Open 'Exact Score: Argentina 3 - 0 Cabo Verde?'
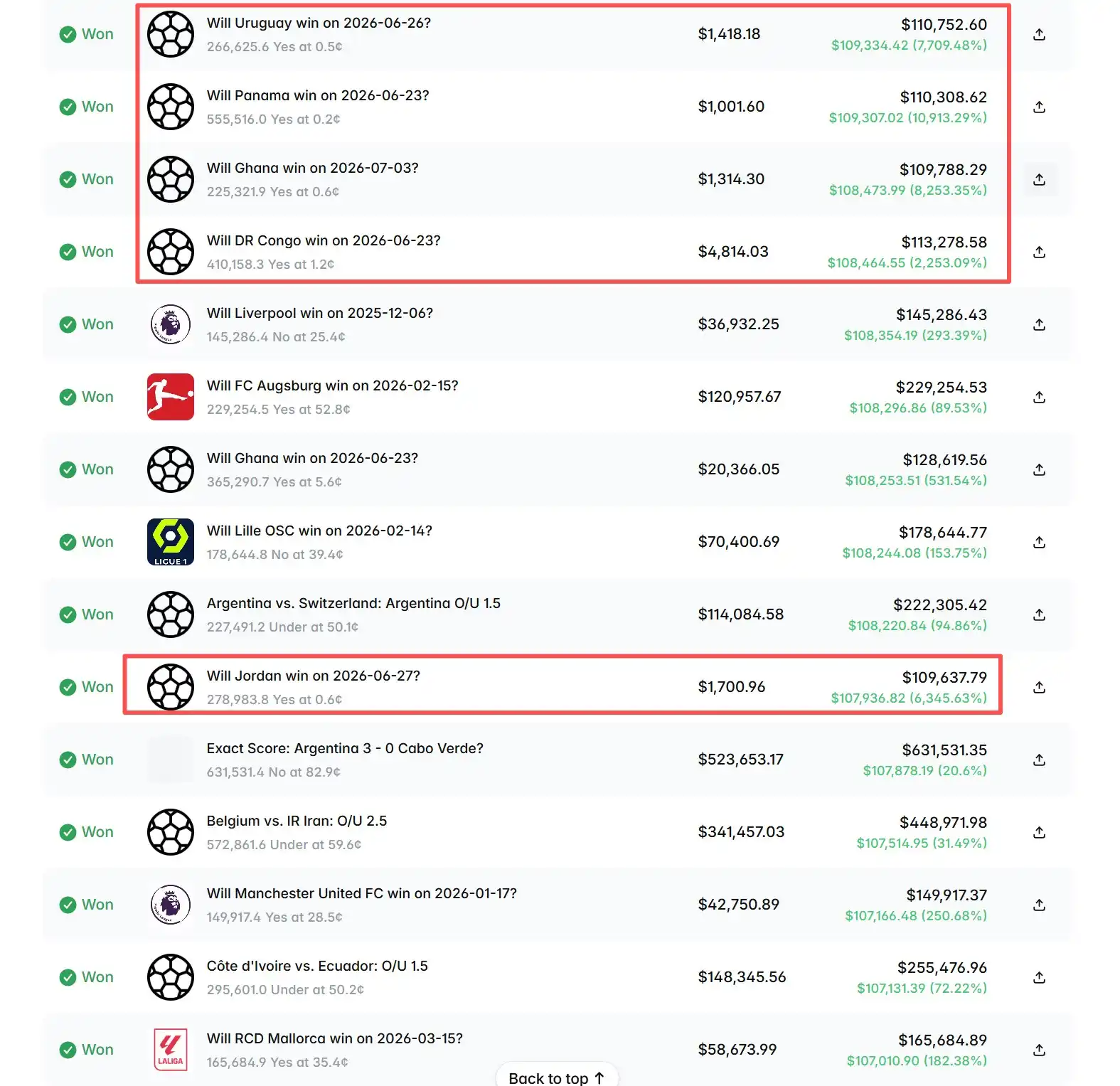 pyautogui.click(x=345, y=748)
